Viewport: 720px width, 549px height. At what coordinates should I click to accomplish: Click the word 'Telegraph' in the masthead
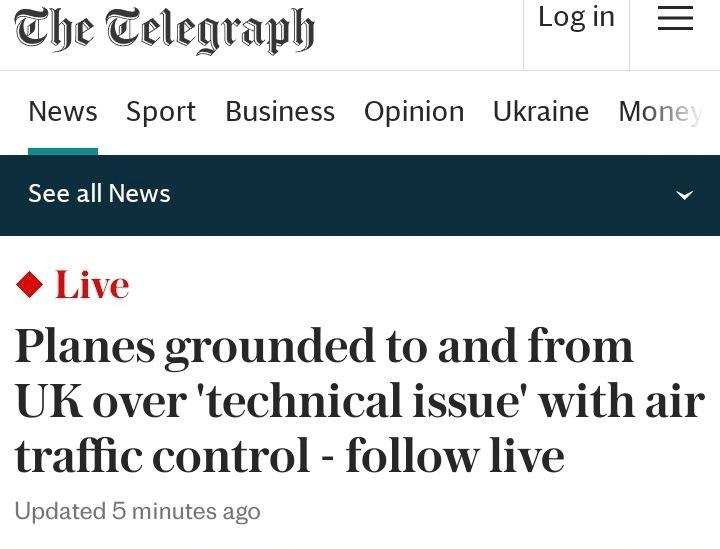coord(210,30)
